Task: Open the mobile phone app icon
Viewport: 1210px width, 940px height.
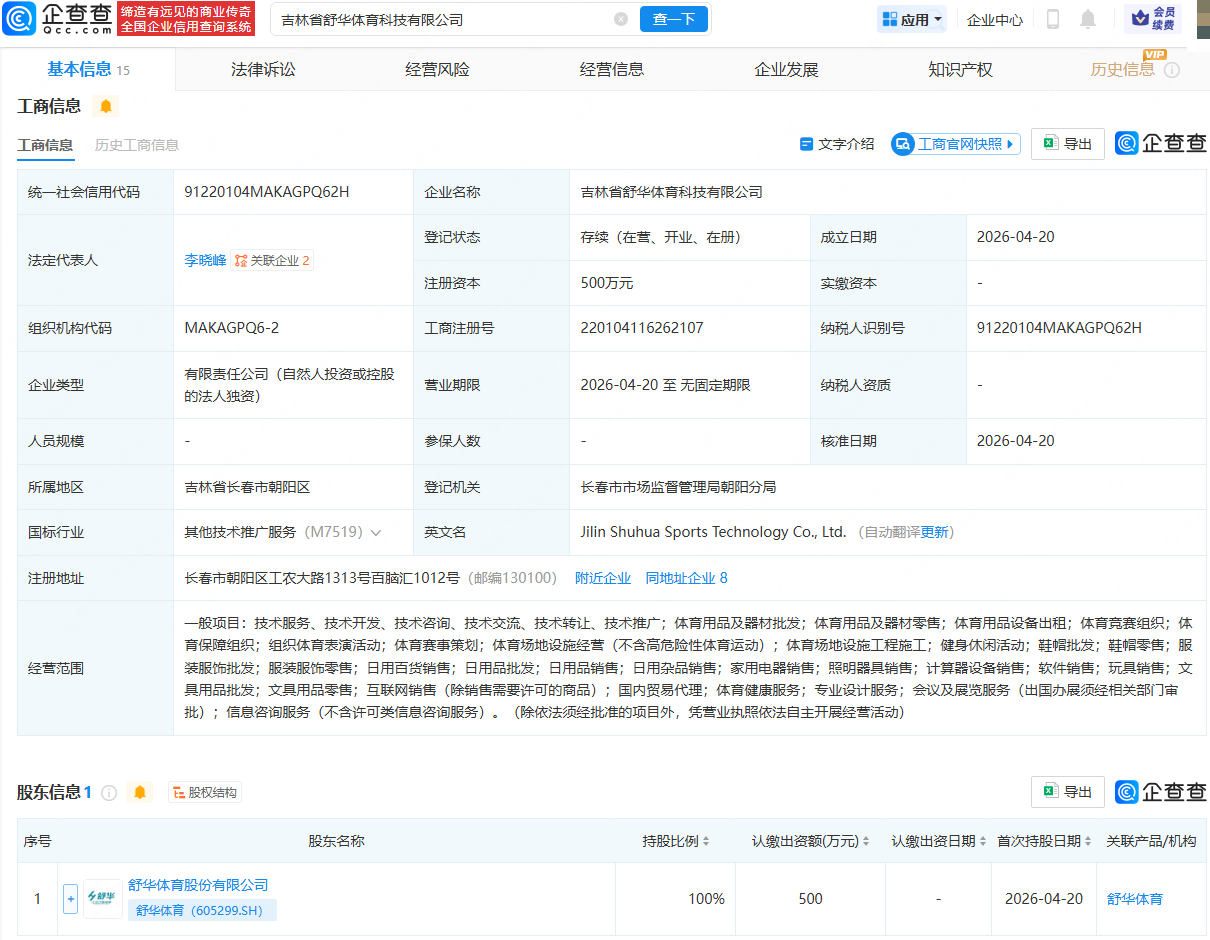Action: [x=1053, y=19]
